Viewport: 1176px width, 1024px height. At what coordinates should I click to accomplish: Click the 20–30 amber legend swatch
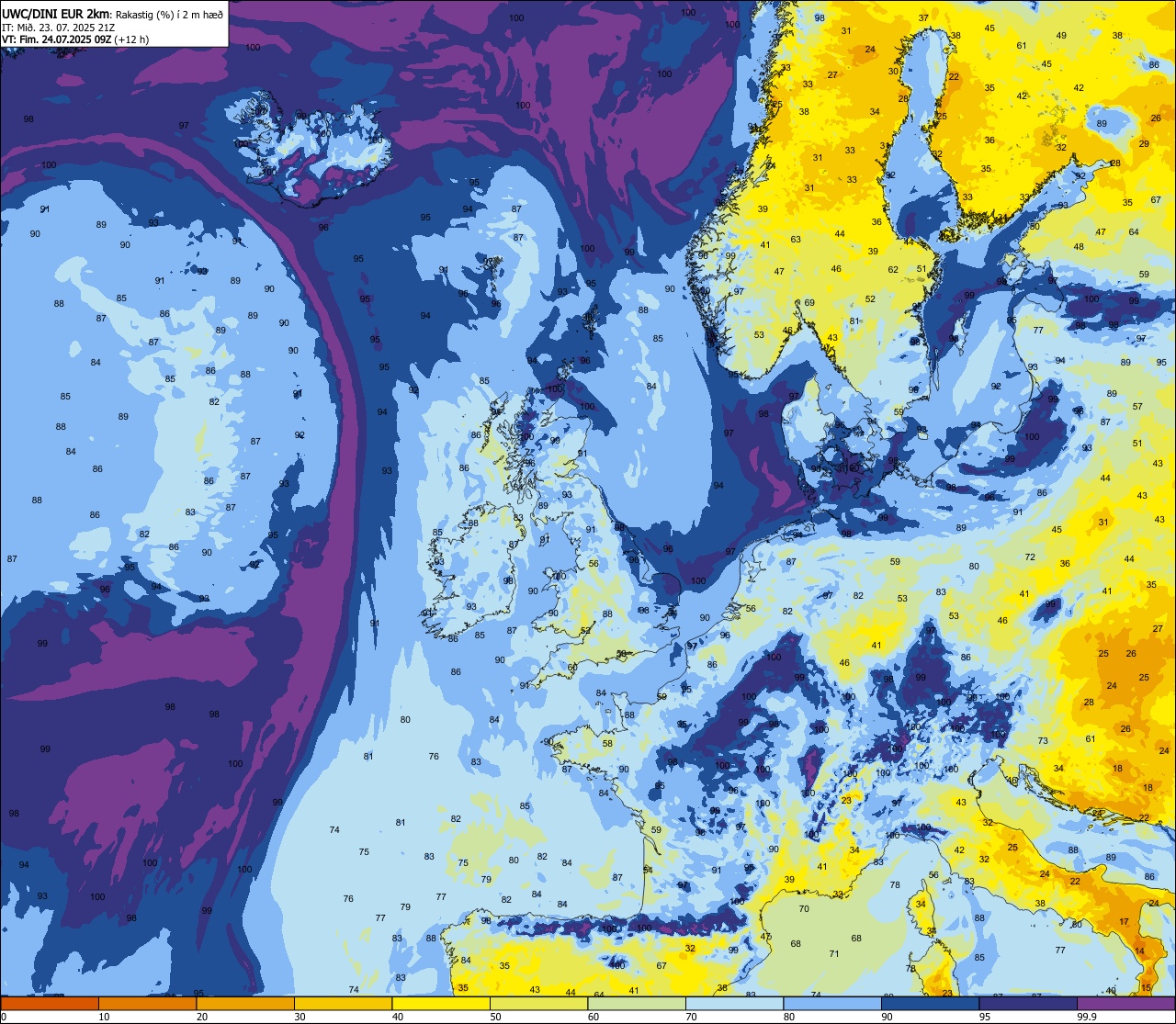(245, 1003)
